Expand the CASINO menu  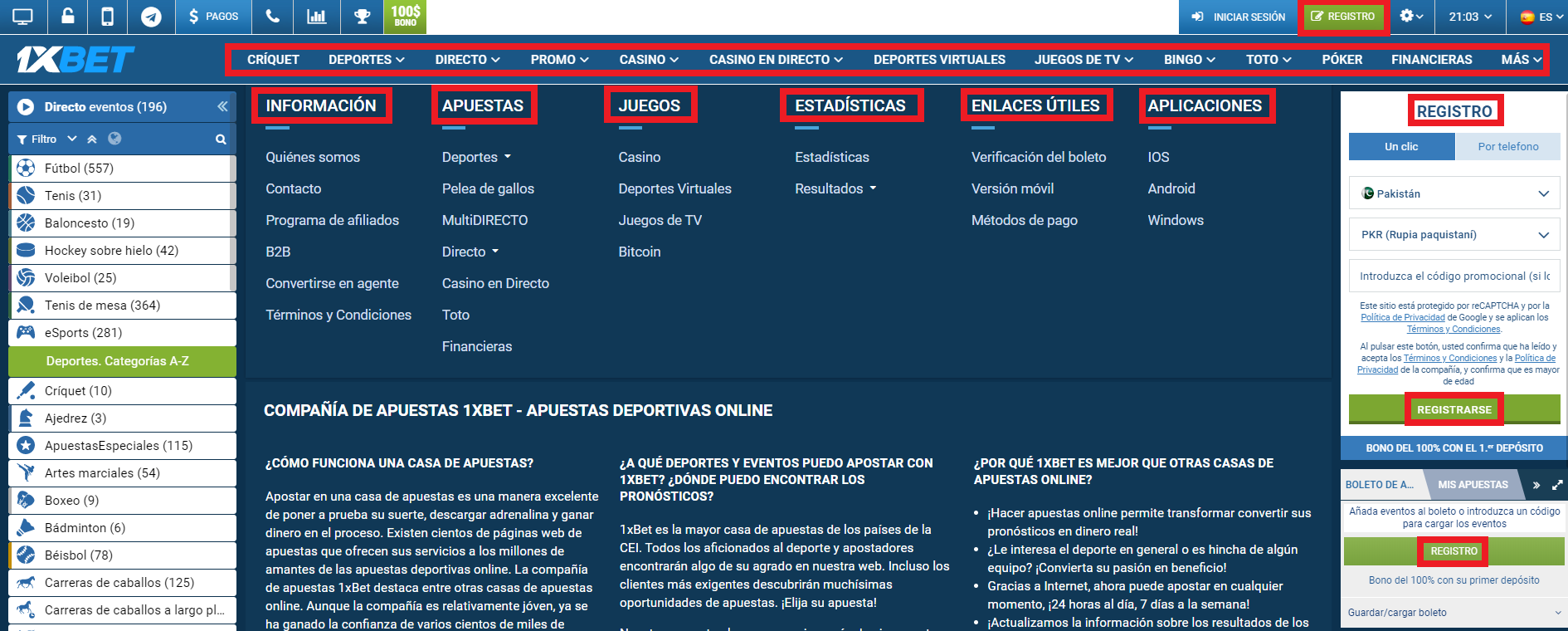click(649, 60)
